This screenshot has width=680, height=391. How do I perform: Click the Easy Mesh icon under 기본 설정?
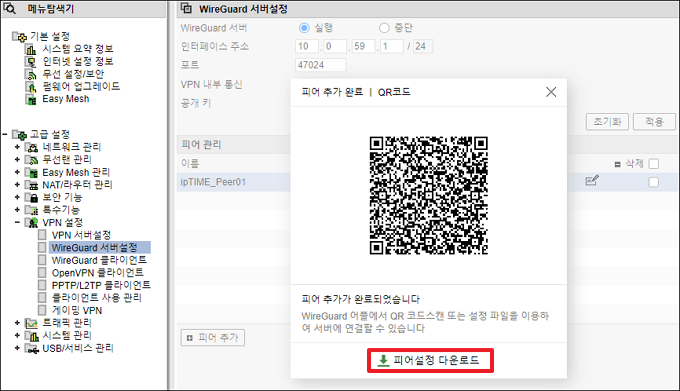[31, 100]
